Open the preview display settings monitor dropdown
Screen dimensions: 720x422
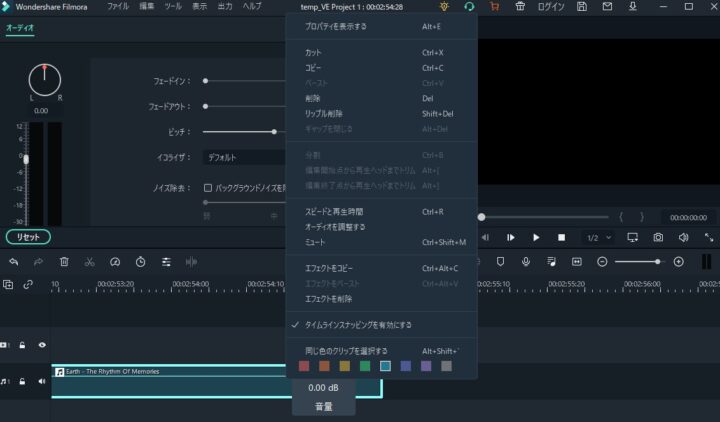(633, 237)
